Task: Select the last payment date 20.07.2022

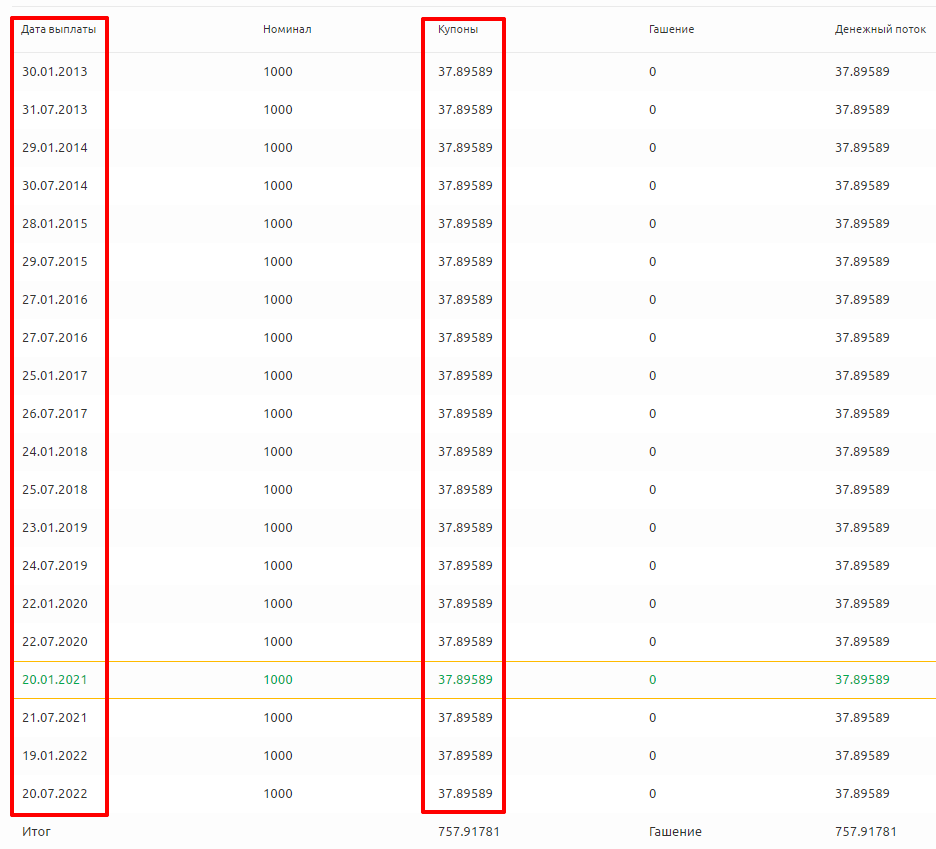Action: 55,794
